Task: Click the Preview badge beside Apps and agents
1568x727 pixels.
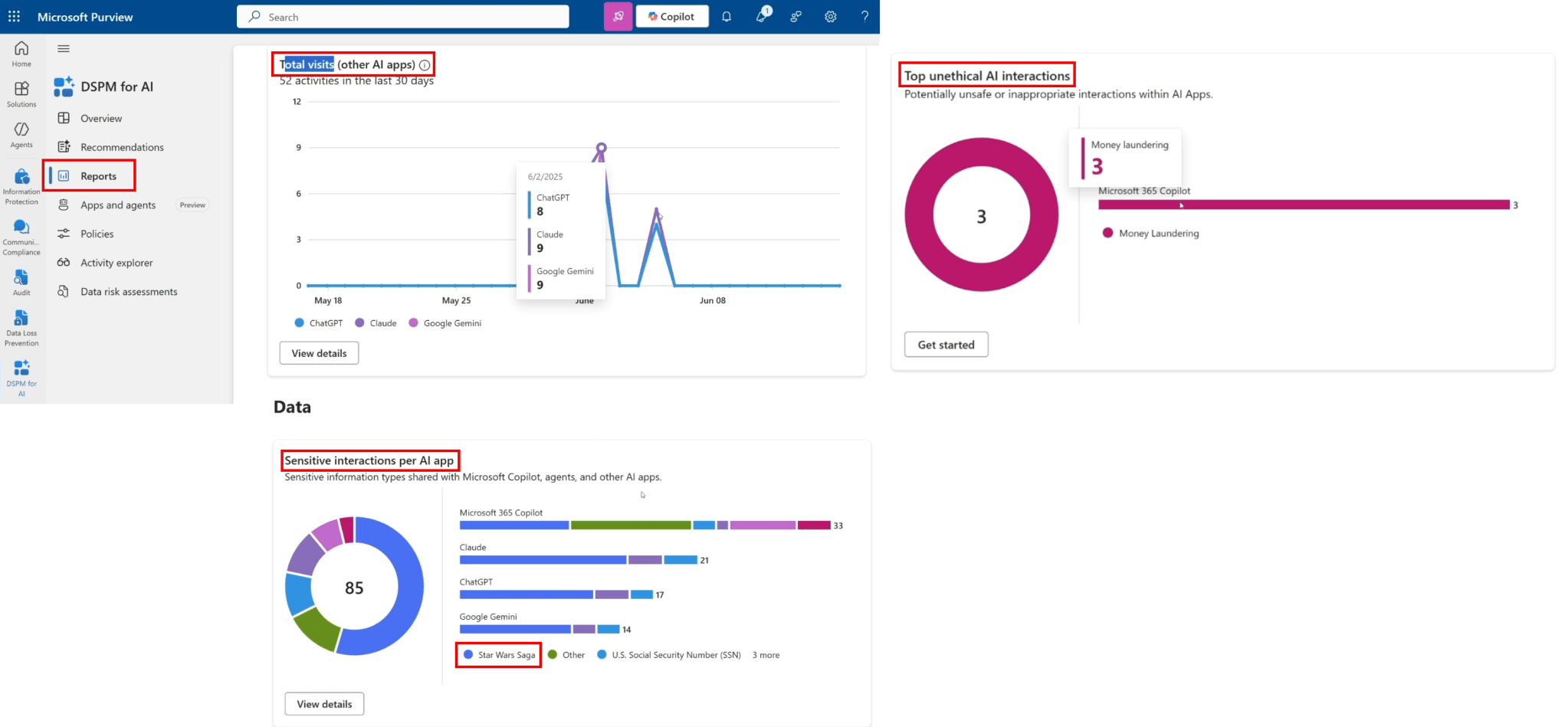Action: (192, 205)
